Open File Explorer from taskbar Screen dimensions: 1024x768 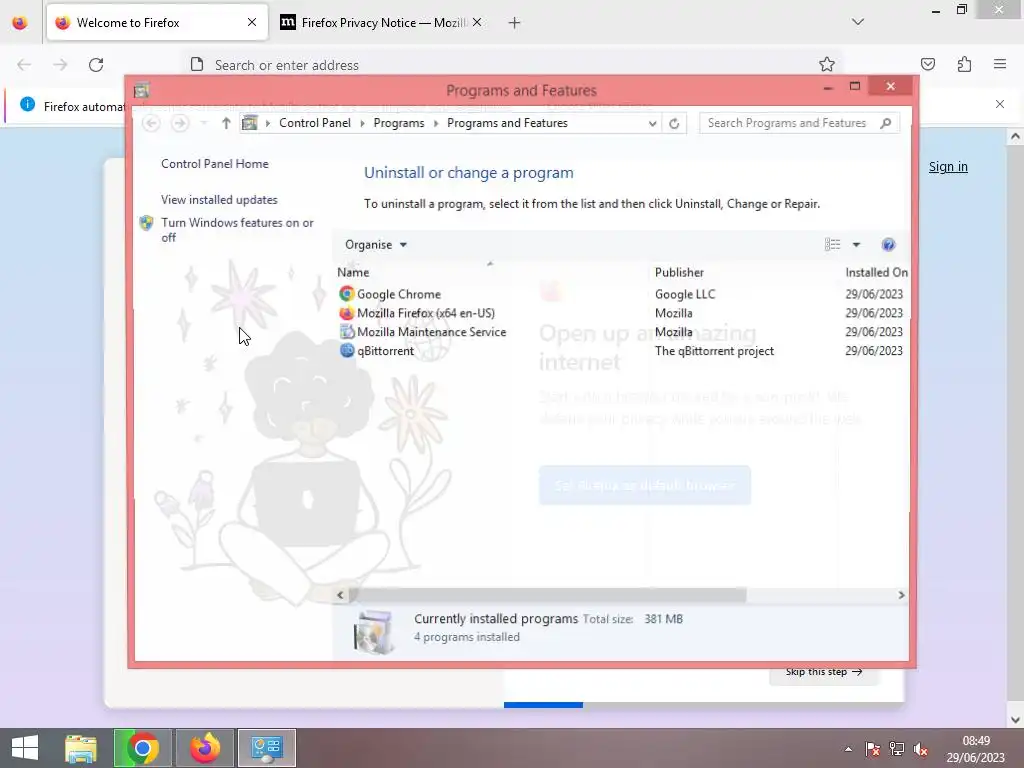[81, 748]
